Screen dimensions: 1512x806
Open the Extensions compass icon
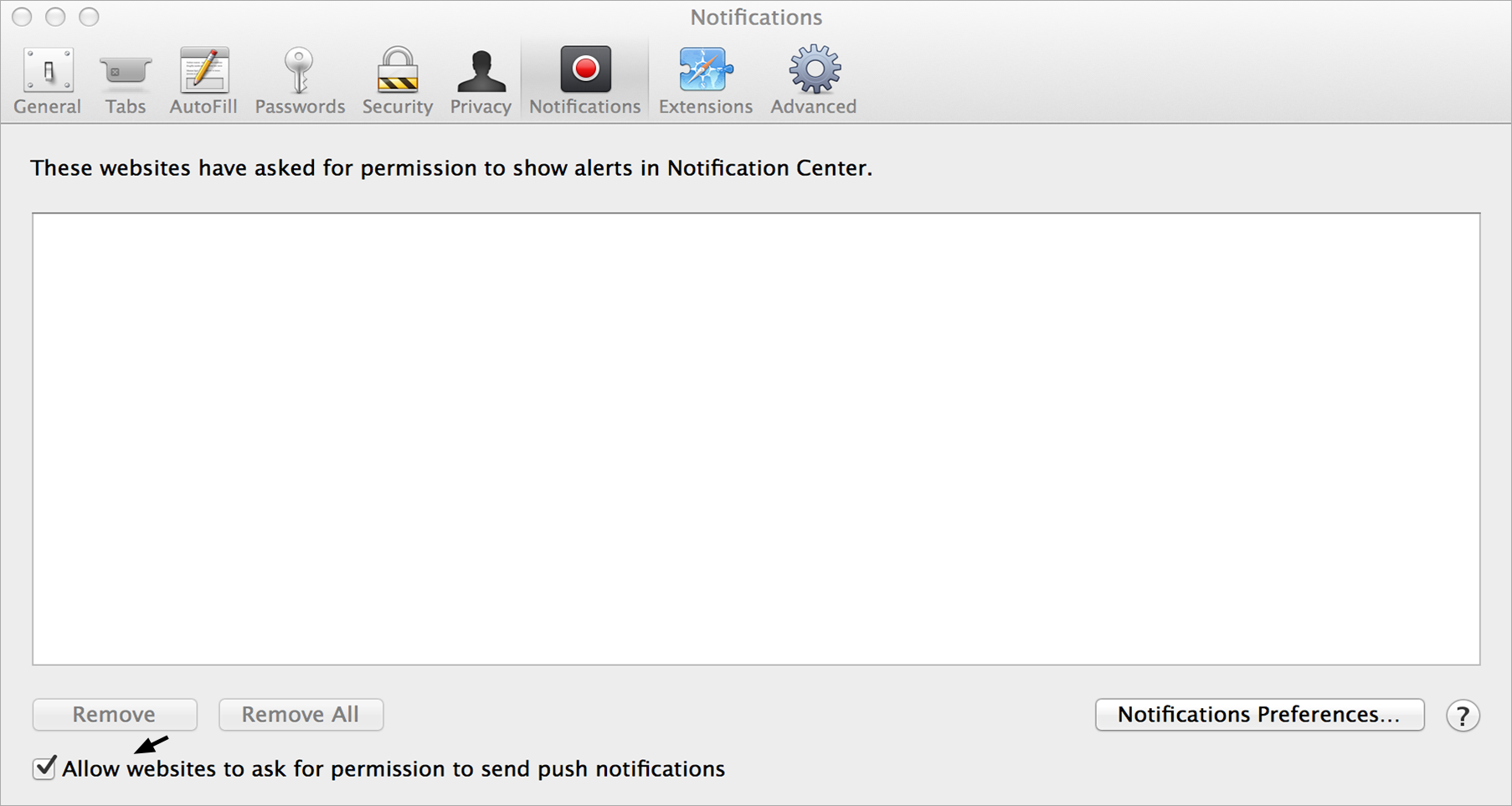(x=705, y=69)
